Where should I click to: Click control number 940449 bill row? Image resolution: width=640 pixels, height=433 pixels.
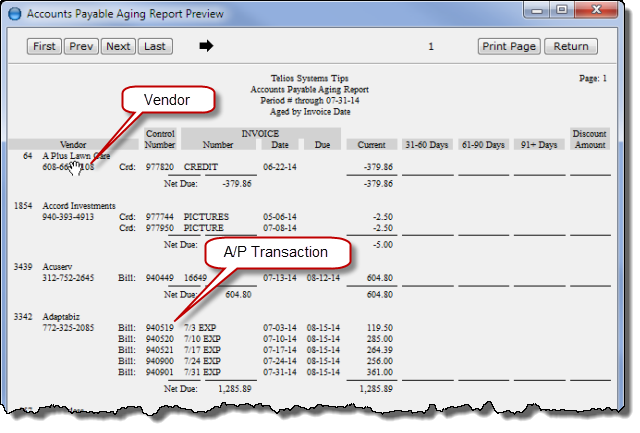click(x=159, y=278)
